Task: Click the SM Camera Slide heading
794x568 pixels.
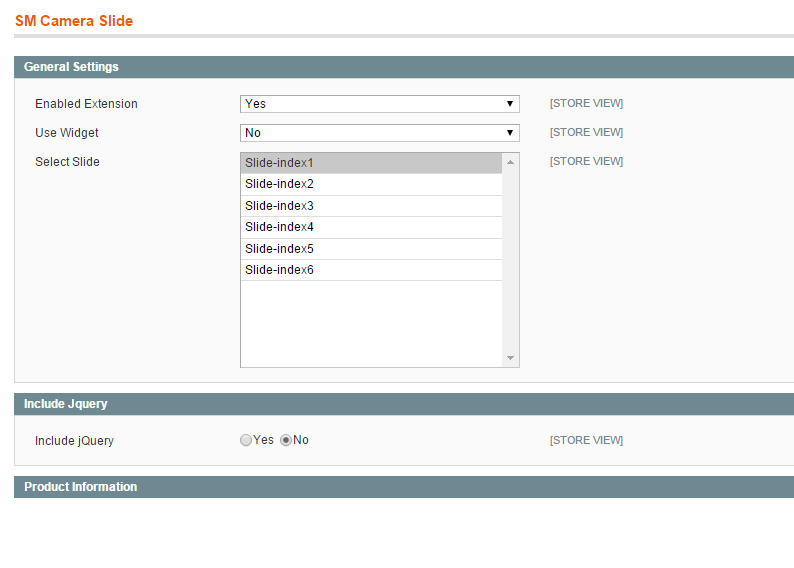Action: point(74,21)
